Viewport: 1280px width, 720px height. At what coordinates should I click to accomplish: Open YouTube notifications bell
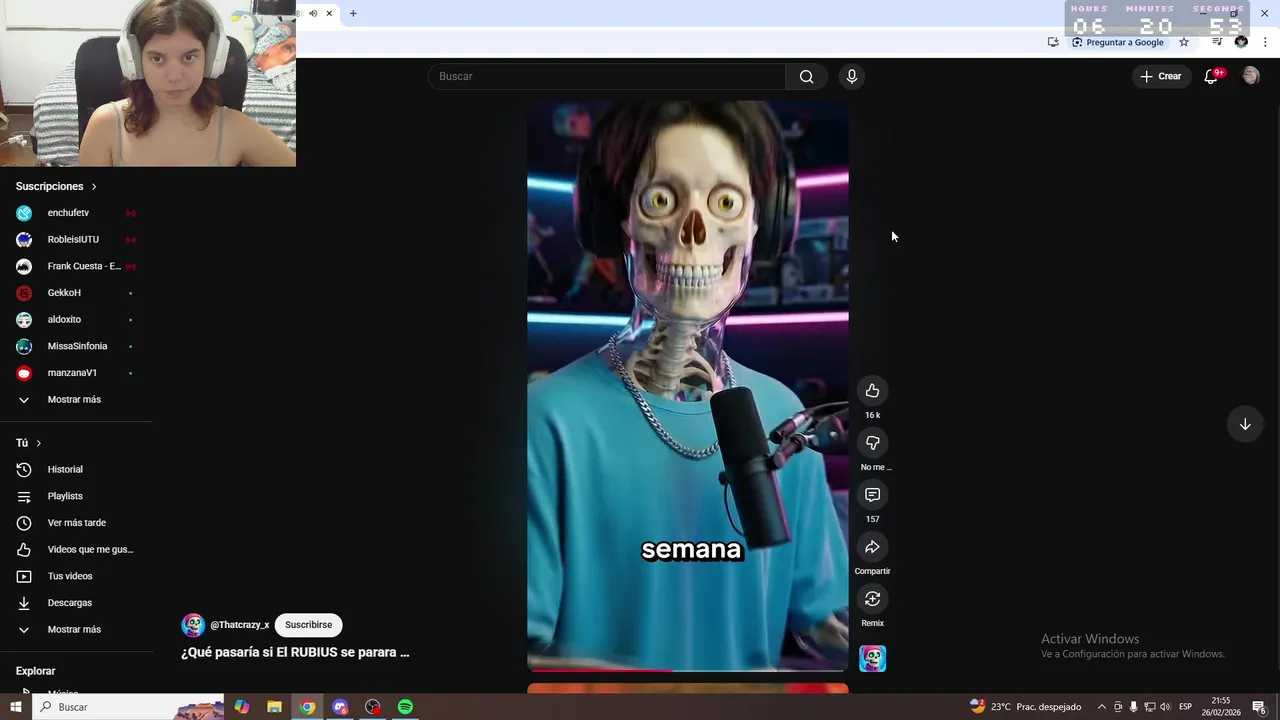click(1211, 76)
